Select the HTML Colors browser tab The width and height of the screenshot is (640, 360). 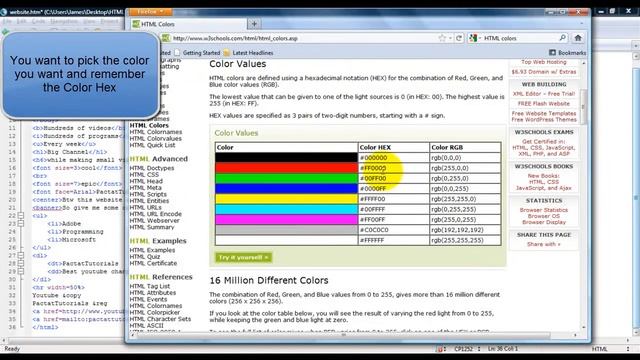pyautogui.click(x=189, y=24)
